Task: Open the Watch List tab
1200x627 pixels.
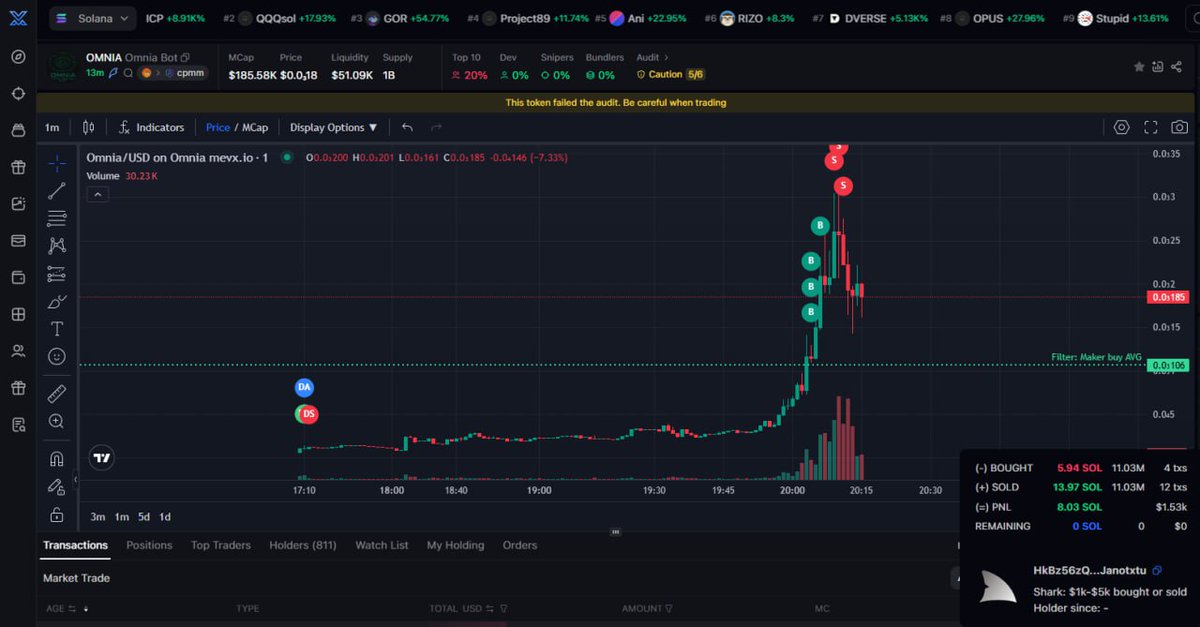Action: [382, 545]
